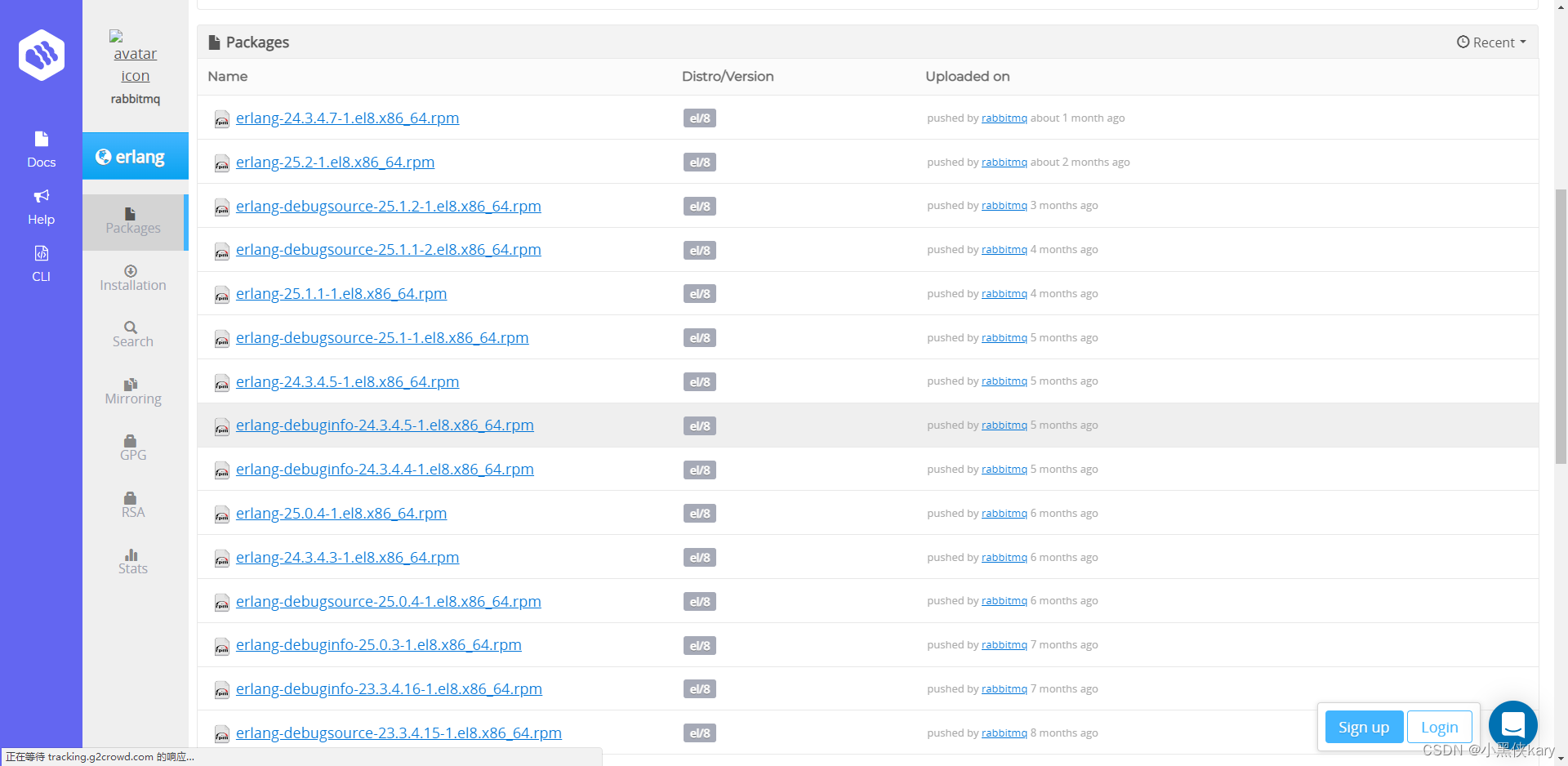The image size is (1568, 766).
Task: Open erlang-25.0.4-1.el8.x86_64.rpm link
Action: (341, 514)
